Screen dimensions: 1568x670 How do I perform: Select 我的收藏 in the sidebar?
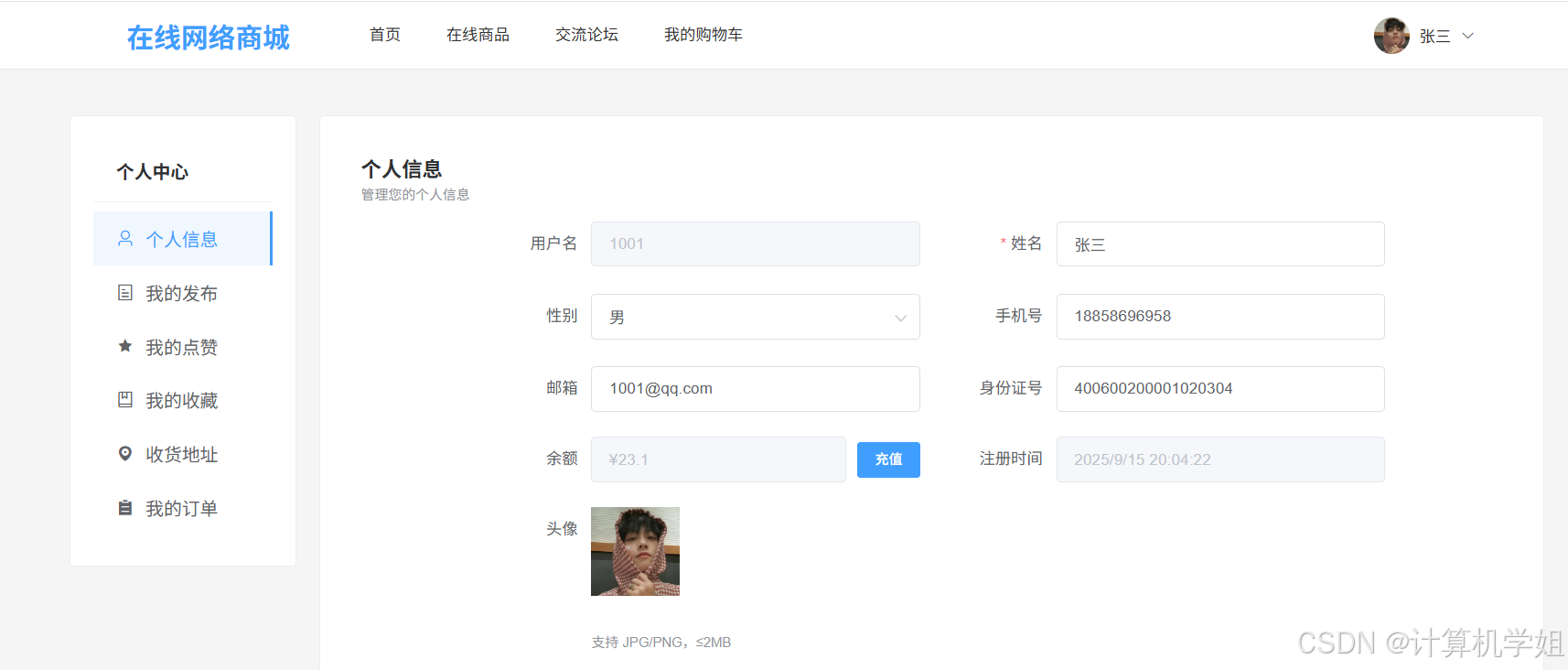[183, 400]
